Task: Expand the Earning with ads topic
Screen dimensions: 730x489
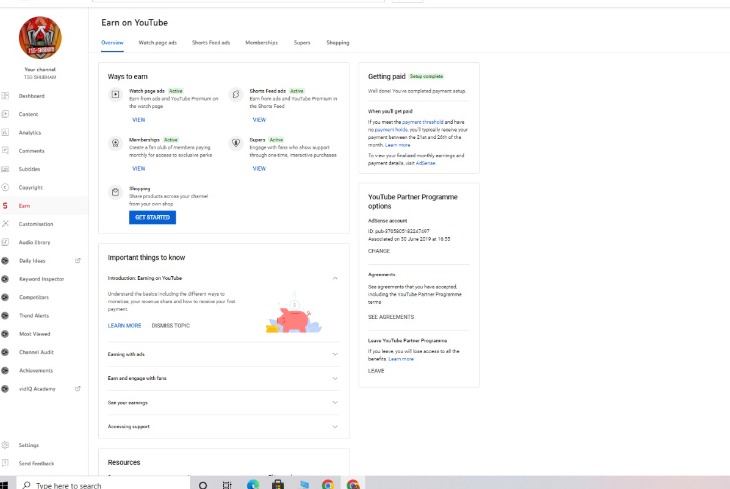Action: coord(335,354)
